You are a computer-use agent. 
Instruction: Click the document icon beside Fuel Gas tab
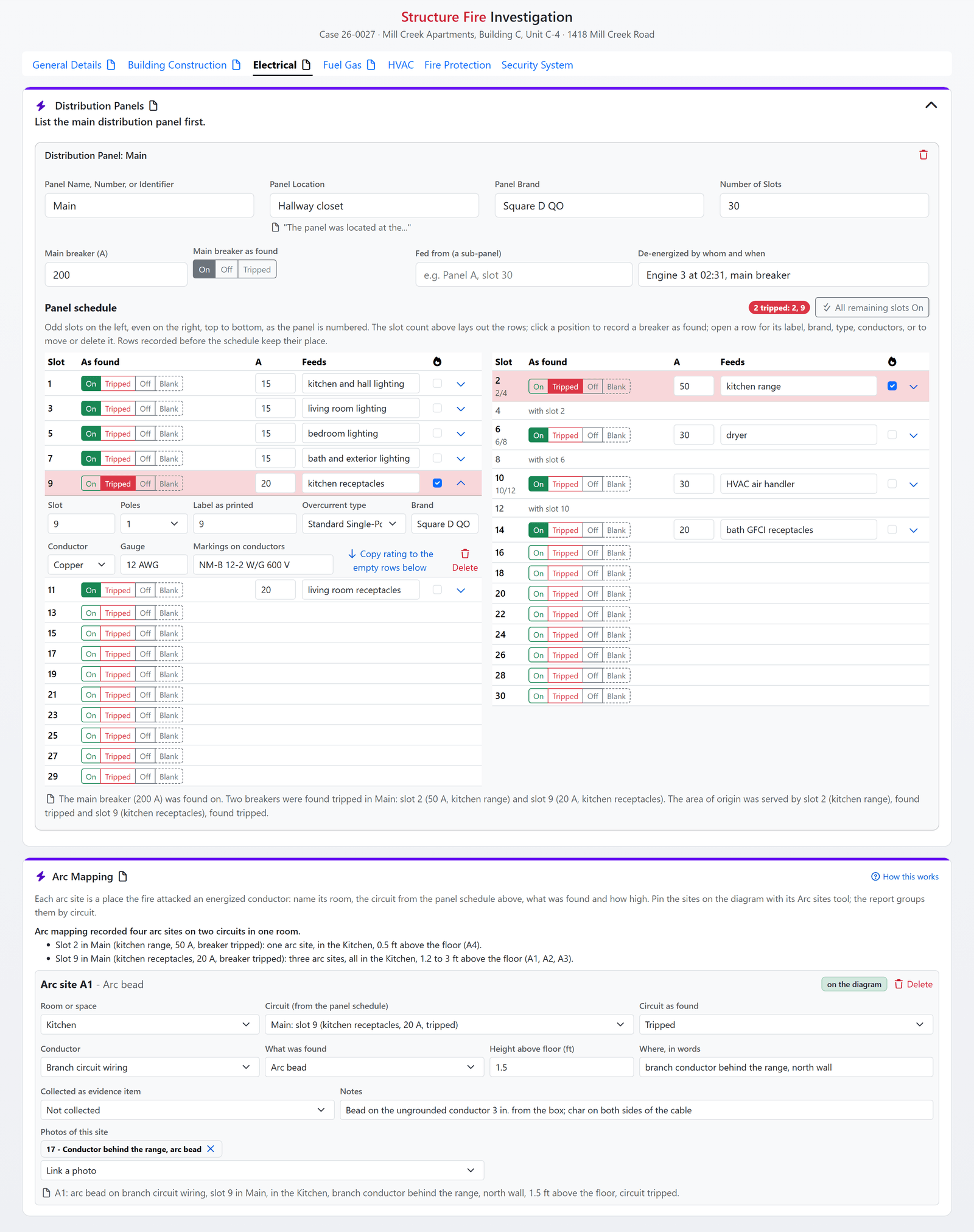click(371, 65)
